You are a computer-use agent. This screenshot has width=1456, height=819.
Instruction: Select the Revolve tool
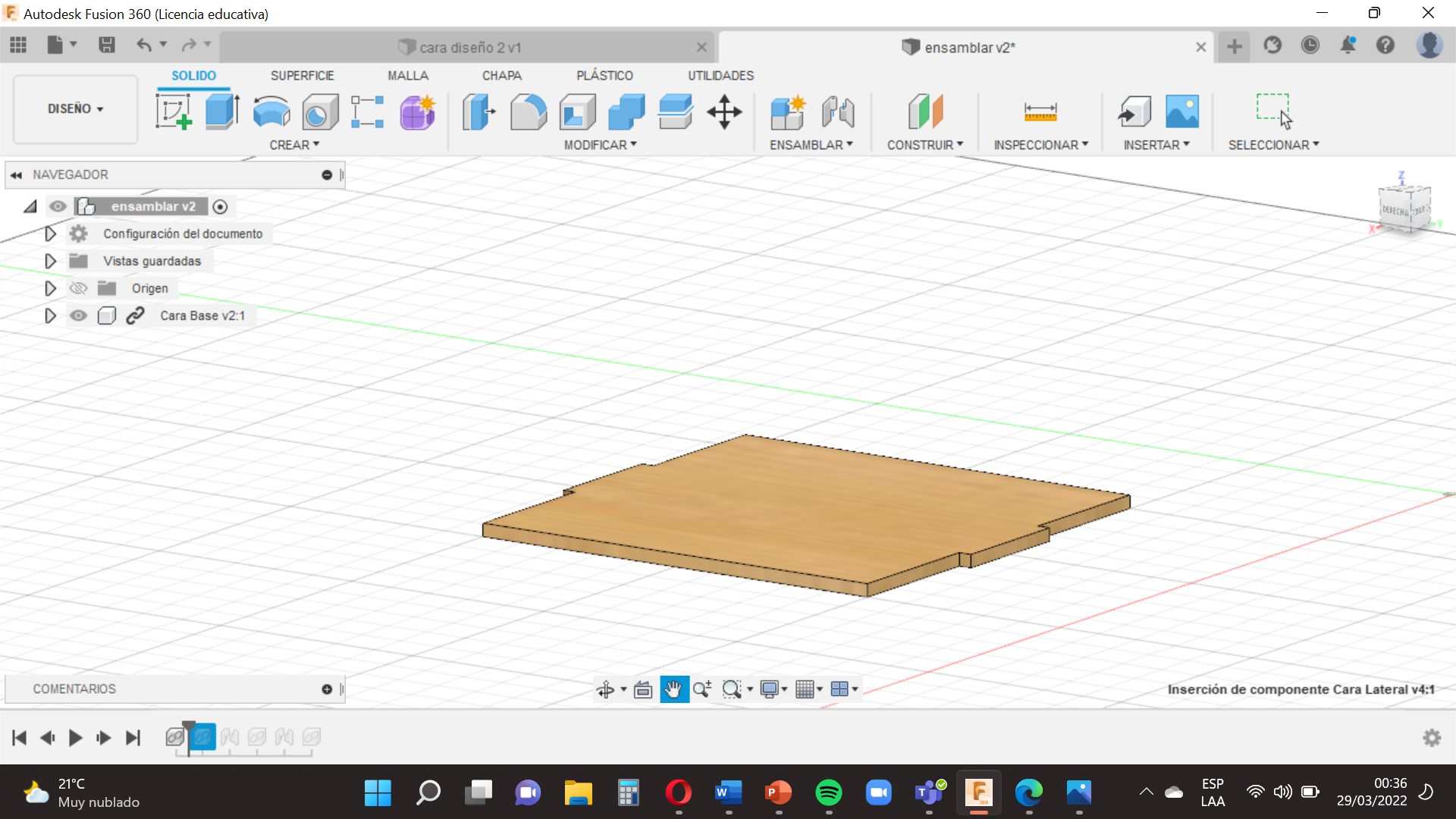271,111
